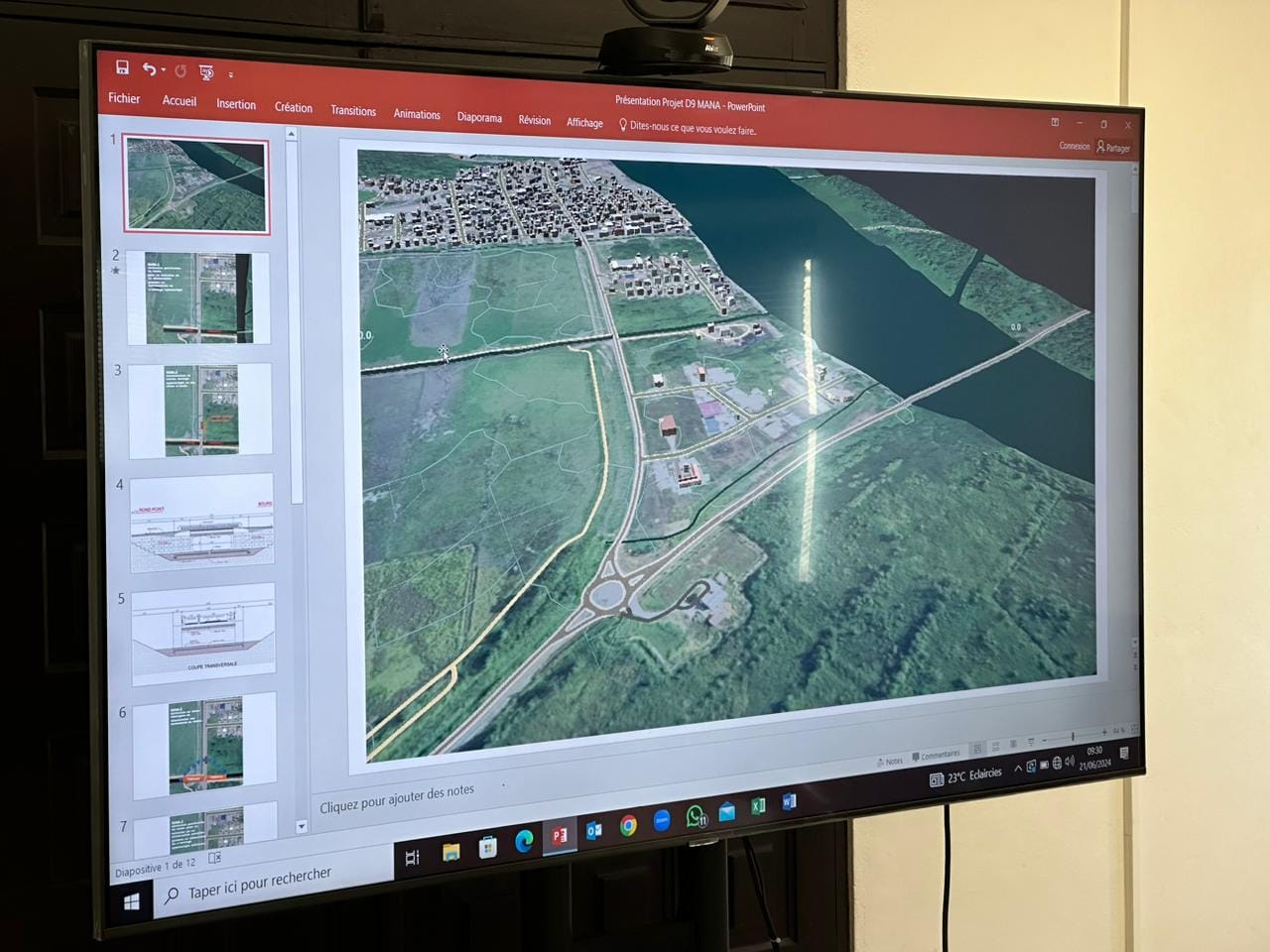Open Mail app from taskbar

[727, 811]
